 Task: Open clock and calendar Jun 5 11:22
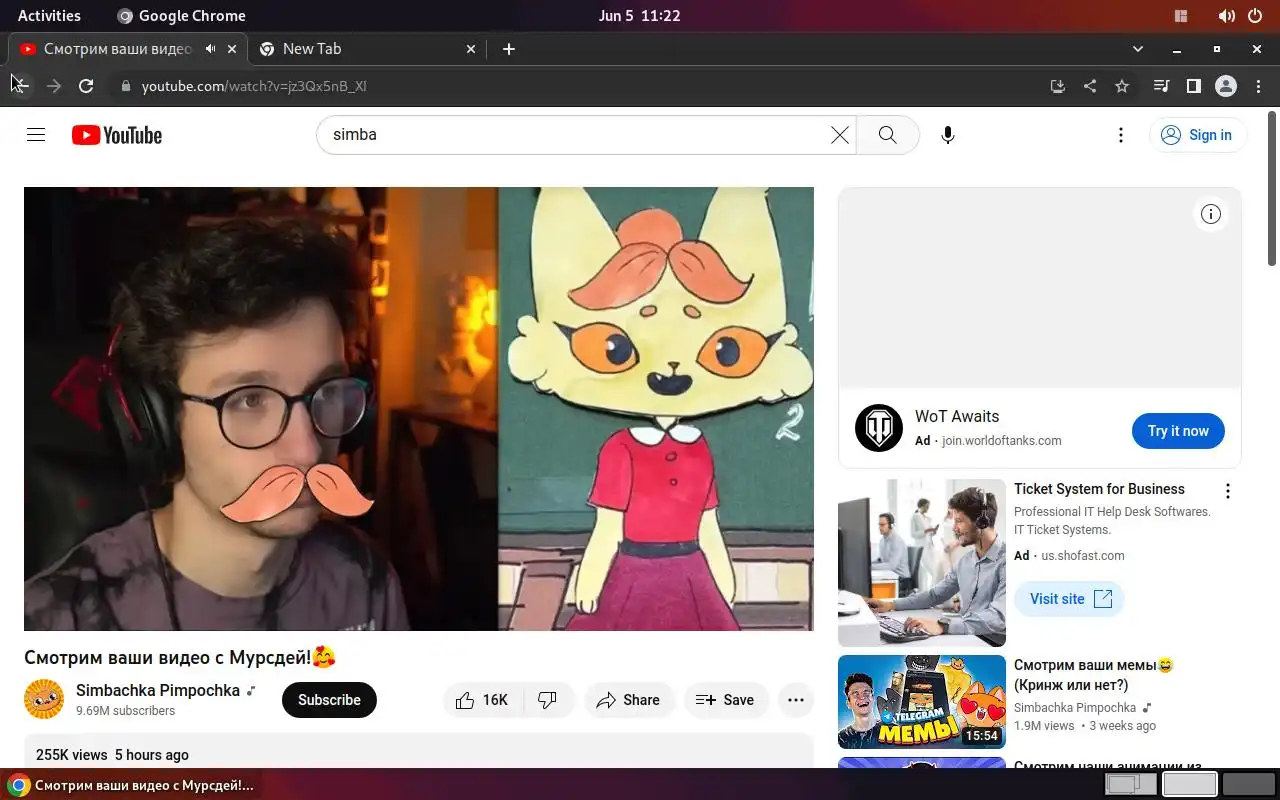pos(639,16)
